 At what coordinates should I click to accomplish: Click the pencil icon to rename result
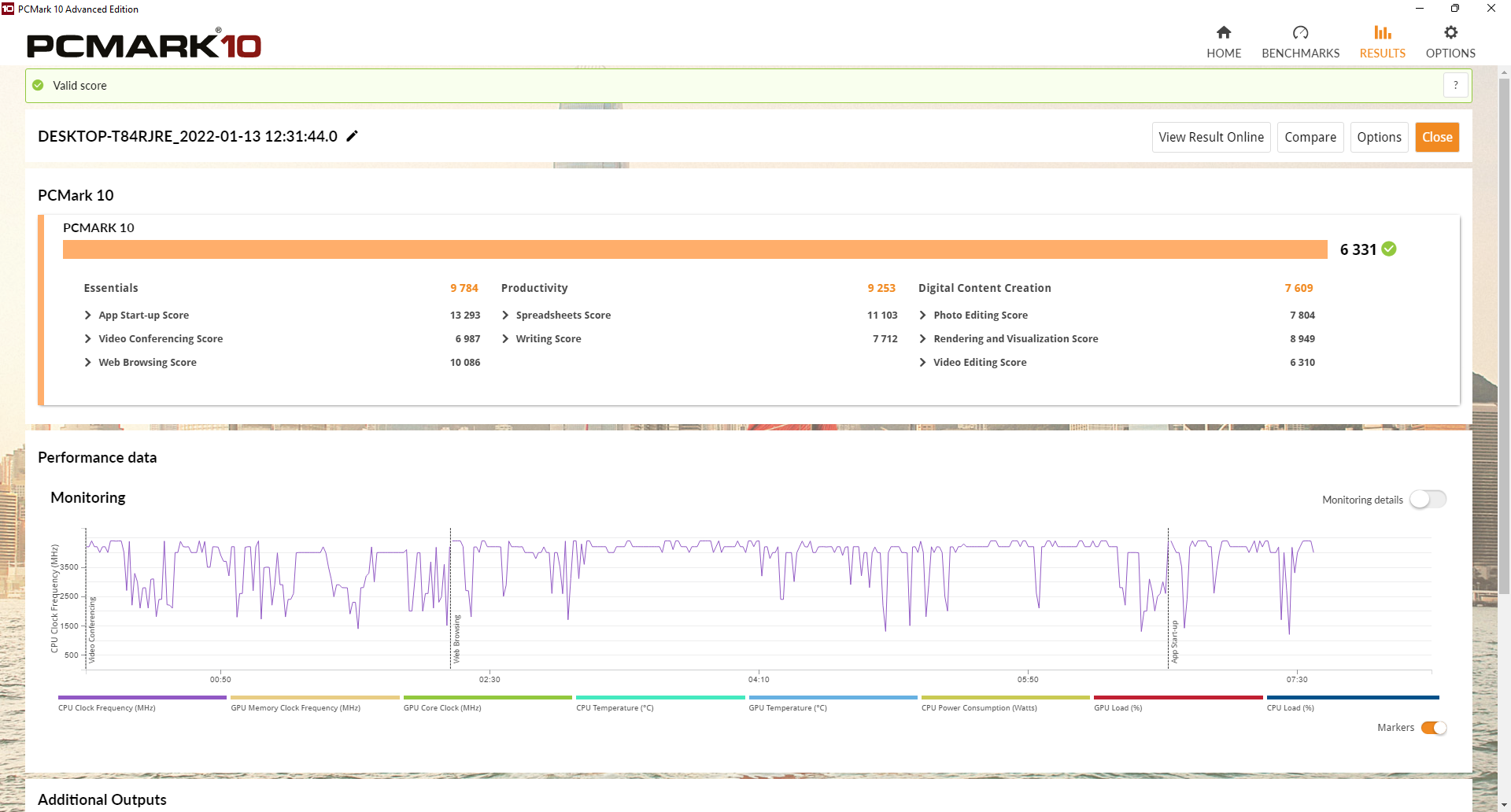pos(352,136)
